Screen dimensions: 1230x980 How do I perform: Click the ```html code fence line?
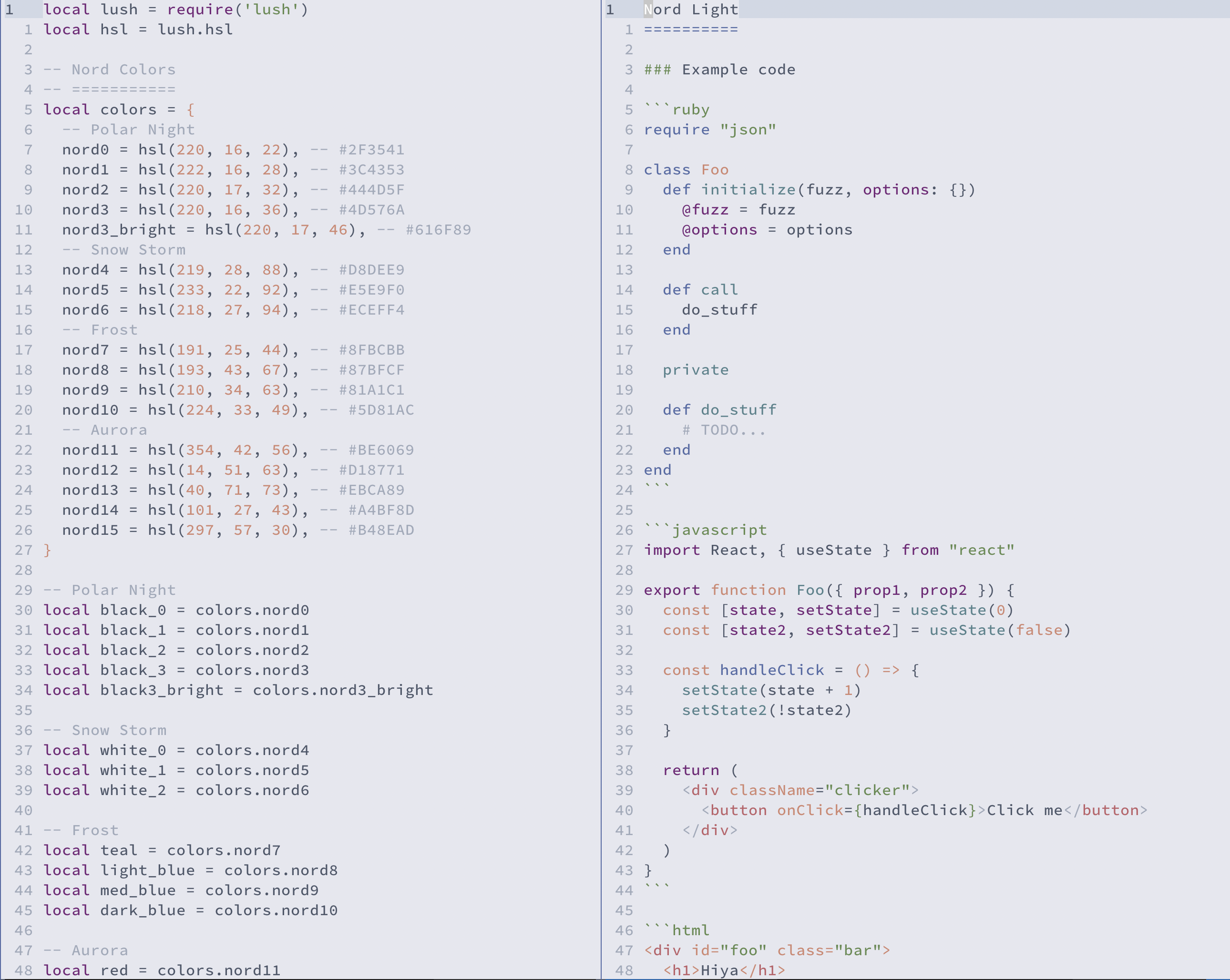pos(676,930)
